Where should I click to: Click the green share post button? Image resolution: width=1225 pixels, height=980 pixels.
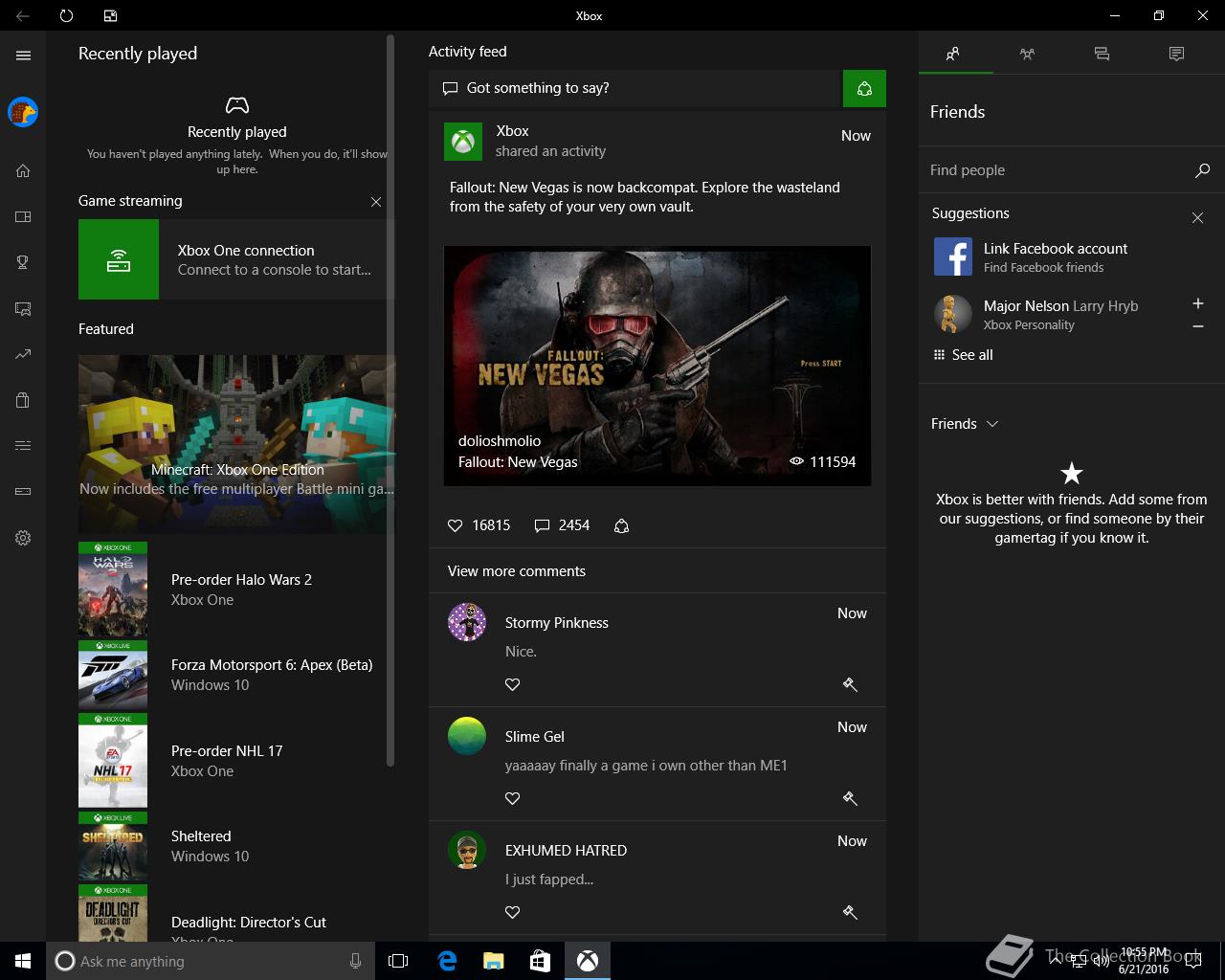click(x=864, y=88)
